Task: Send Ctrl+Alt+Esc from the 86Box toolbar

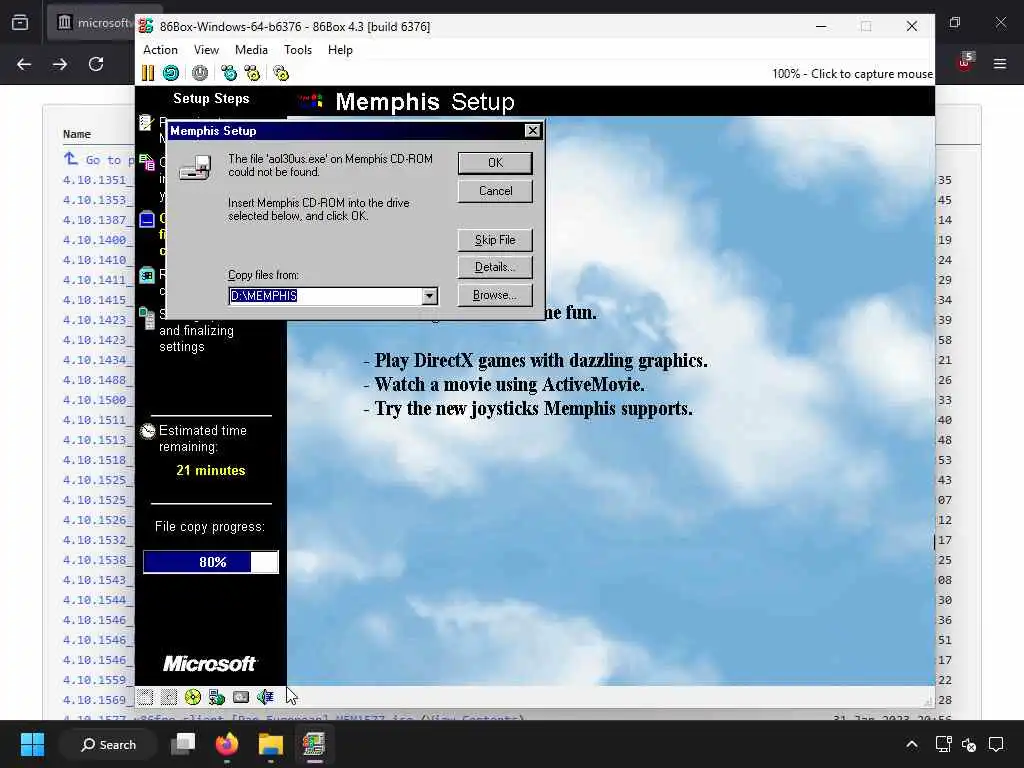Action: coord(252,73)
